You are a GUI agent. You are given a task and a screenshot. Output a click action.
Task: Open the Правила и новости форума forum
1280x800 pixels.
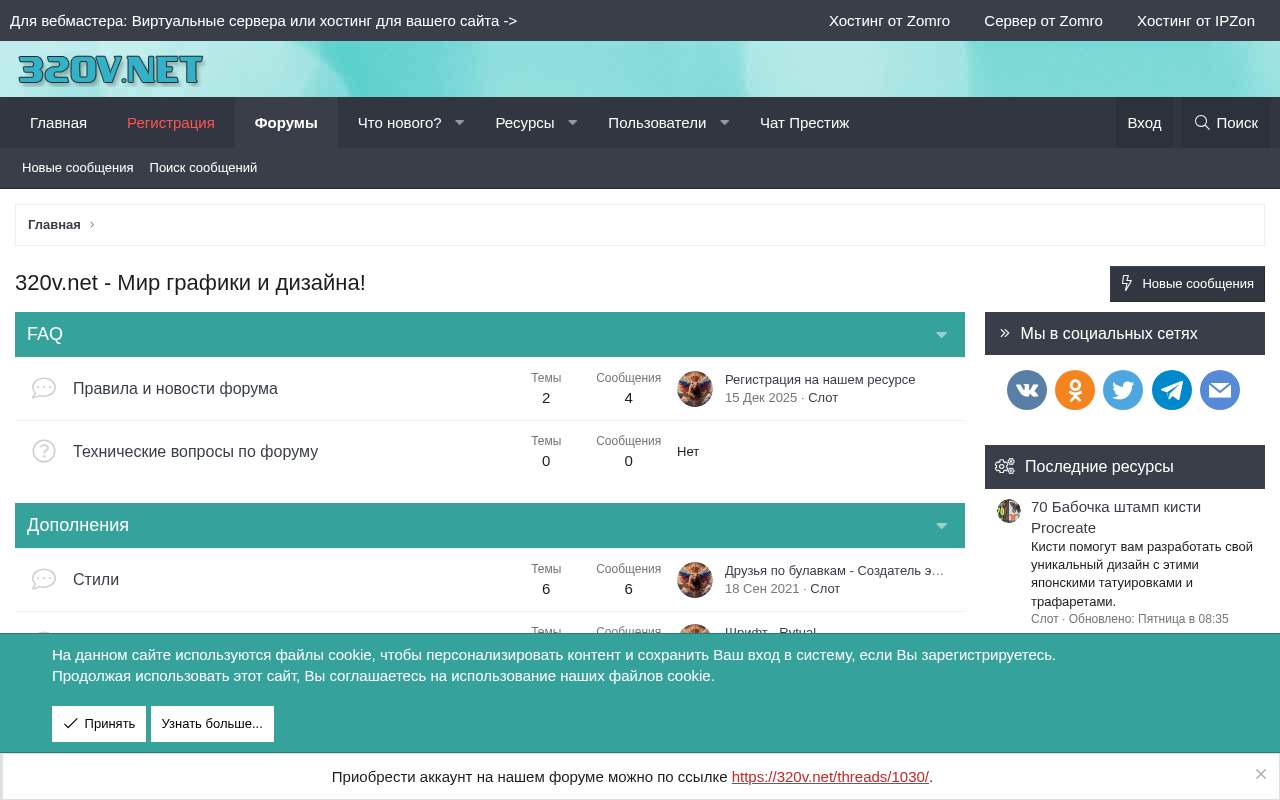pos(175,389)
